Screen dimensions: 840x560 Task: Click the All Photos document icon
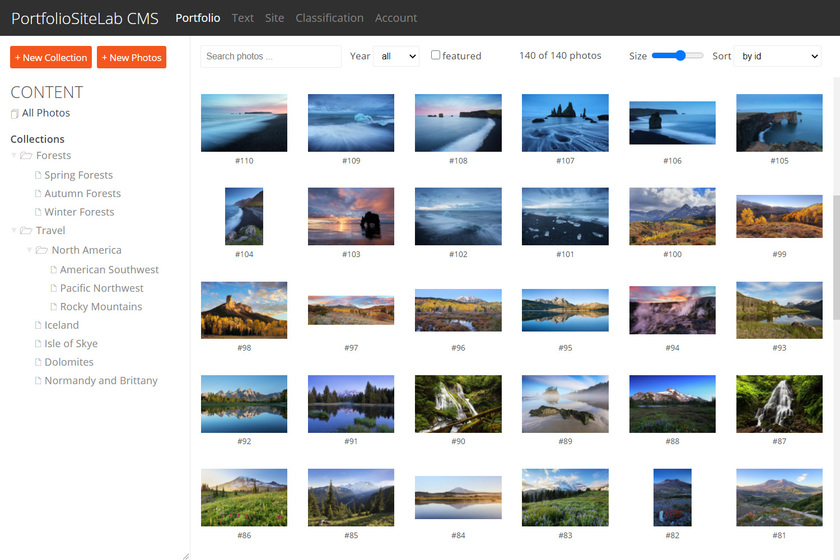[x=15, y=114]
